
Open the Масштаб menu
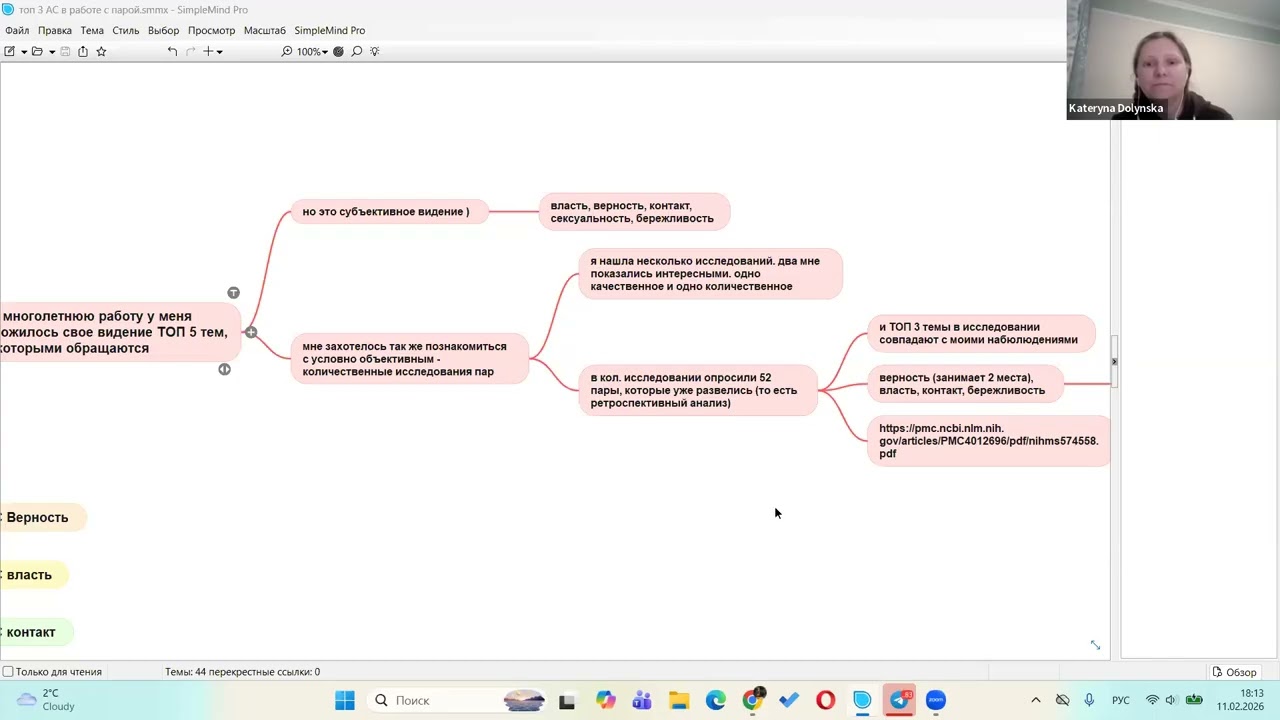[265, 30]
